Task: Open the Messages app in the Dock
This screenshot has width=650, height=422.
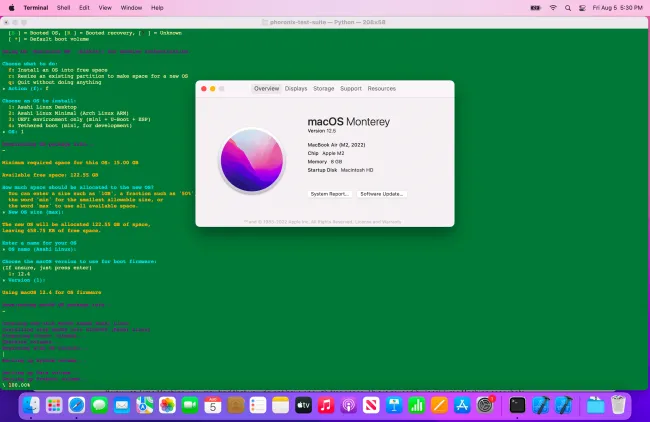Action: (x=100, y=405)
